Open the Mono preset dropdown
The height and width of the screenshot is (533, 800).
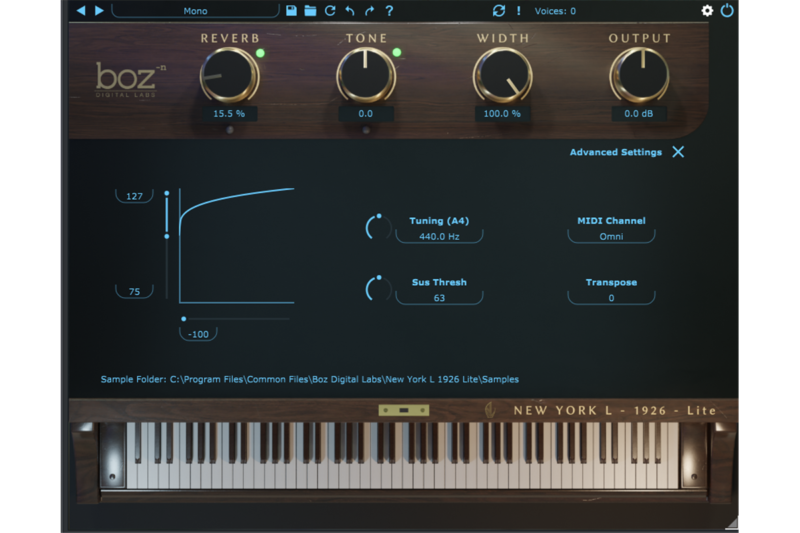pos(195,11)
